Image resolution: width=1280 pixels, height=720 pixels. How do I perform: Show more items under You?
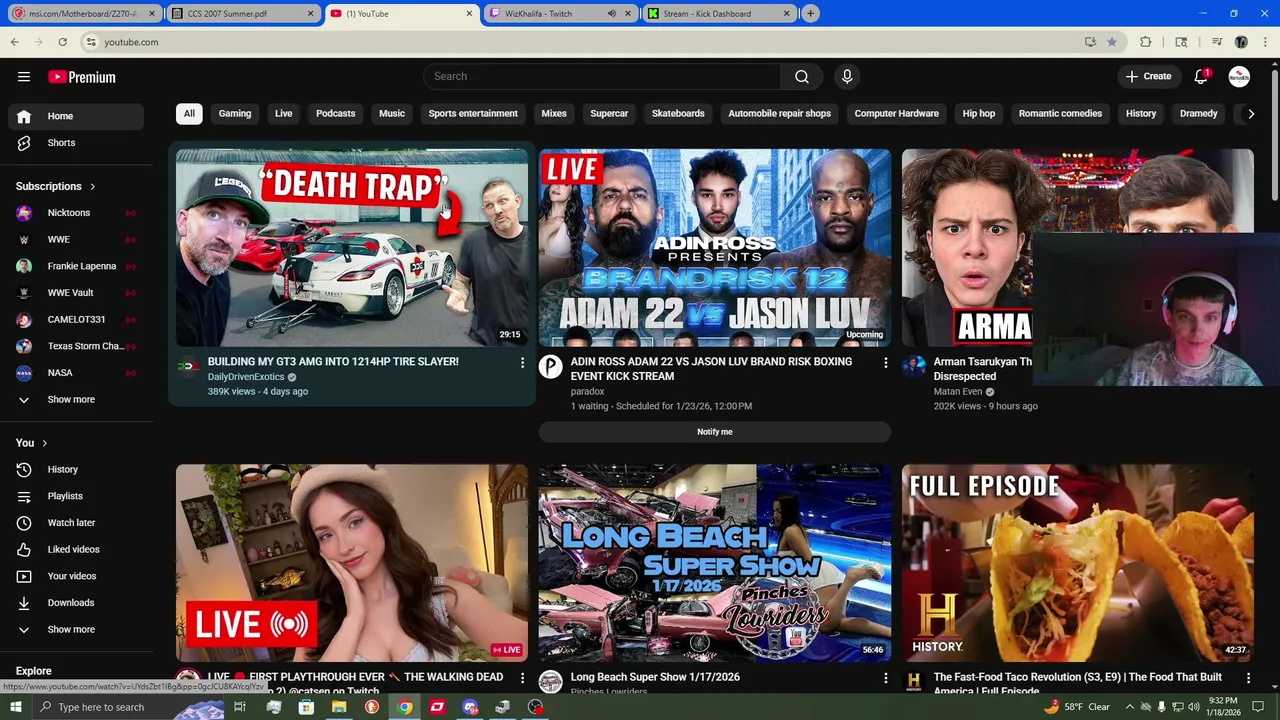click(76, 630)
